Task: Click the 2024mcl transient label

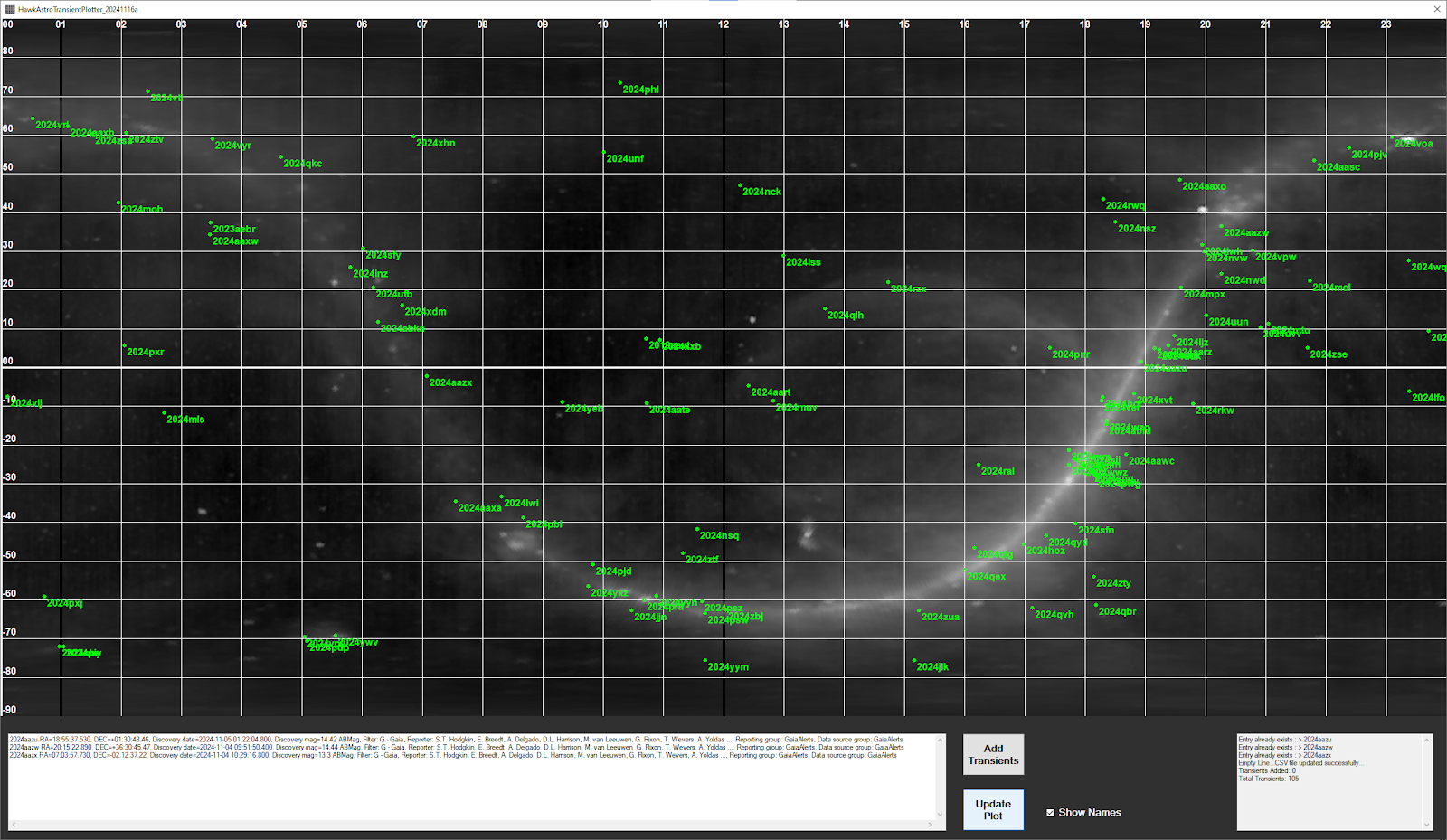Action: pos(1331,288)
